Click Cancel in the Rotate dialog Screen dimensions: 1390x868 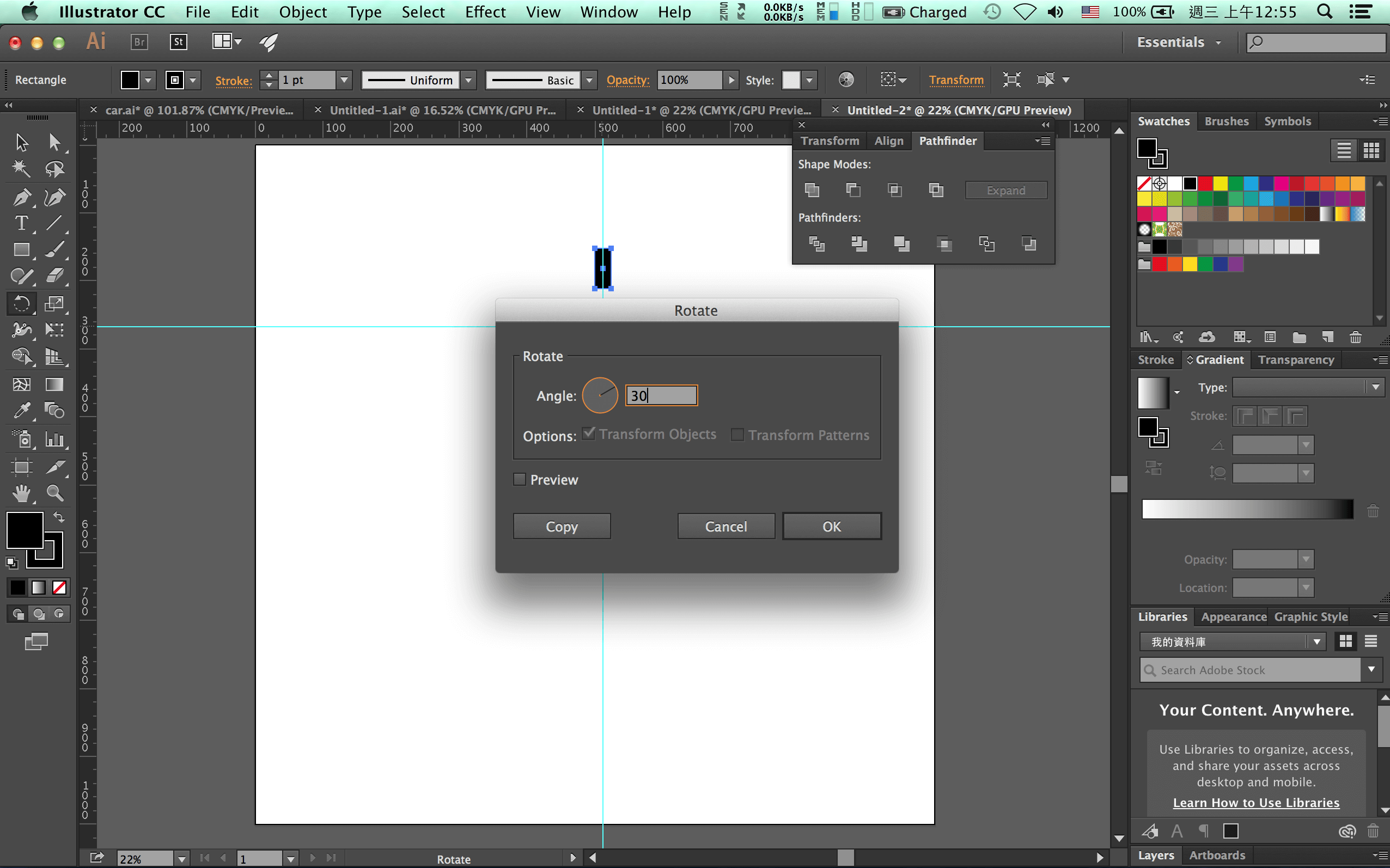726,527
